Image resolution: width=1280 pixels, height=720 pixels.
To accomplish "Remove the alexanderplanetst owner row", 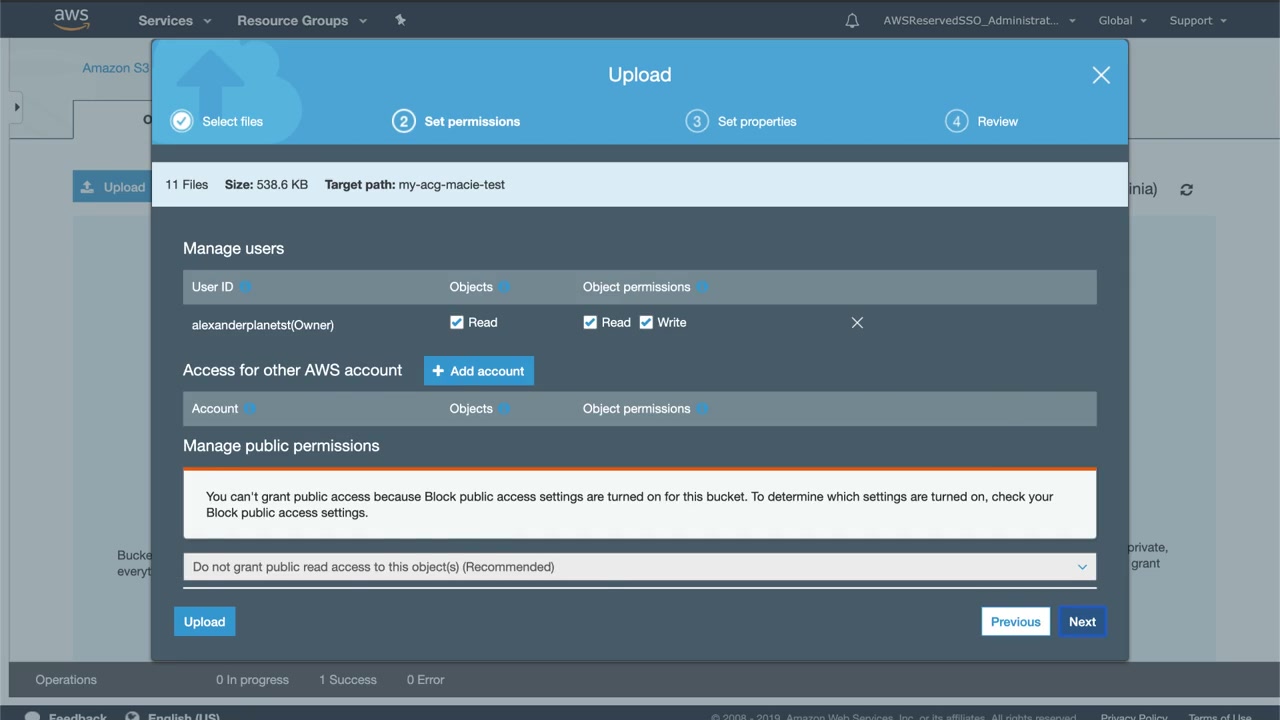I will pyautogui.click(x=857, y=323).
